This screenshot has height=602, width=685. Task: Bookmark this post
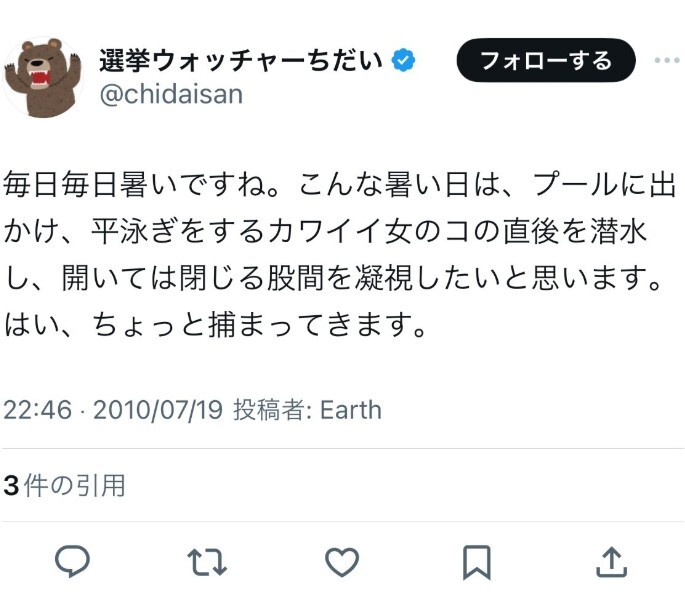[x=477, y=562]
